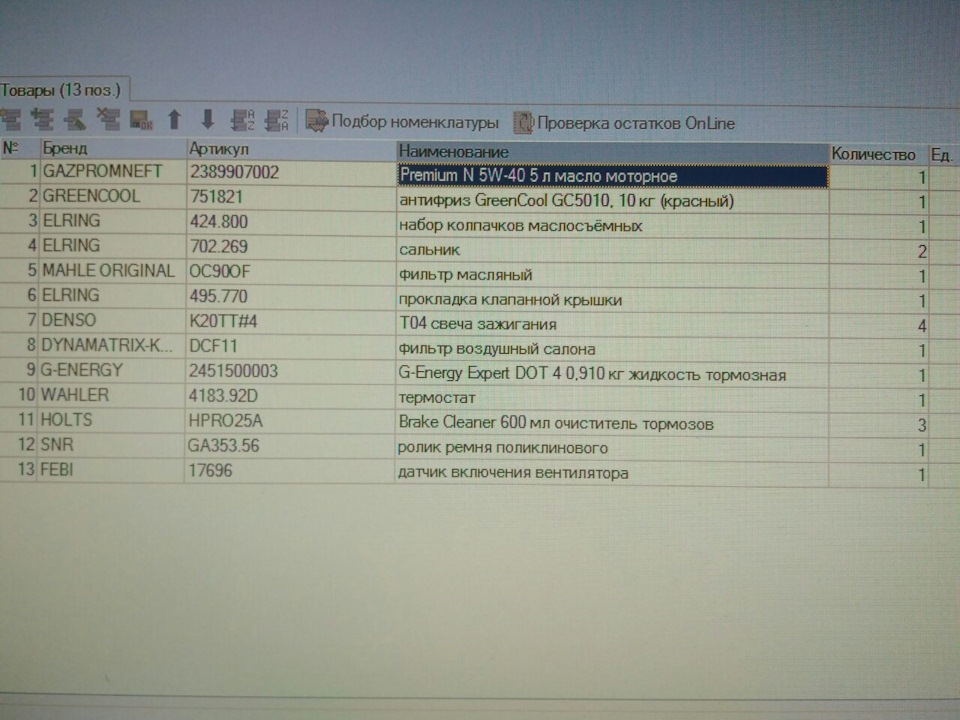Image resolution: width=960 pixels, height=720 pixels.
Task: Click quantity 2 in the сальник row
Action: click(878, 252)
